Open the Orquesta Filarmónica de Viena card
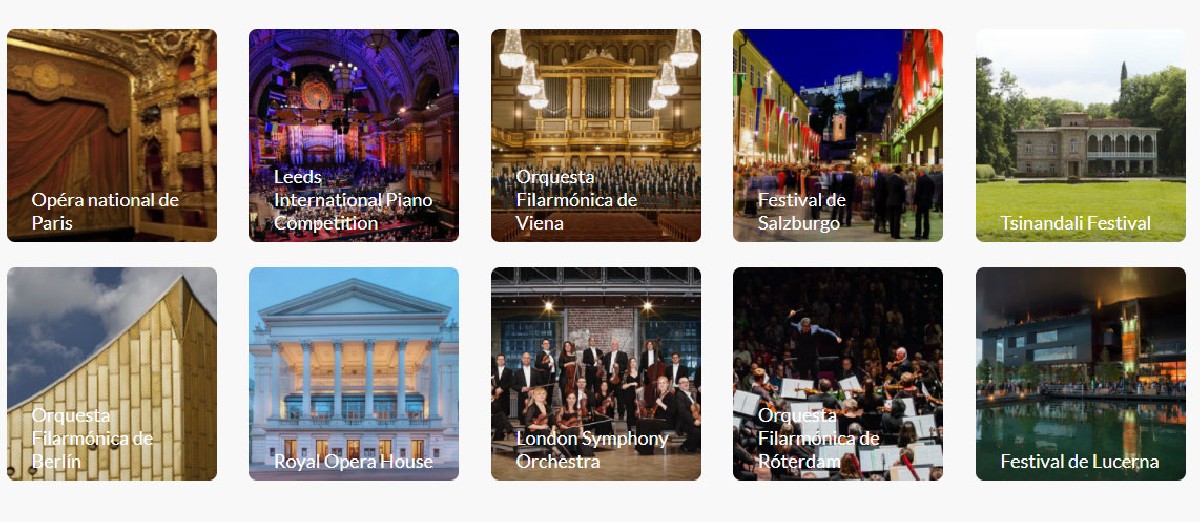The height and width of the screenshot is (522, 1200). pos(596,135)
